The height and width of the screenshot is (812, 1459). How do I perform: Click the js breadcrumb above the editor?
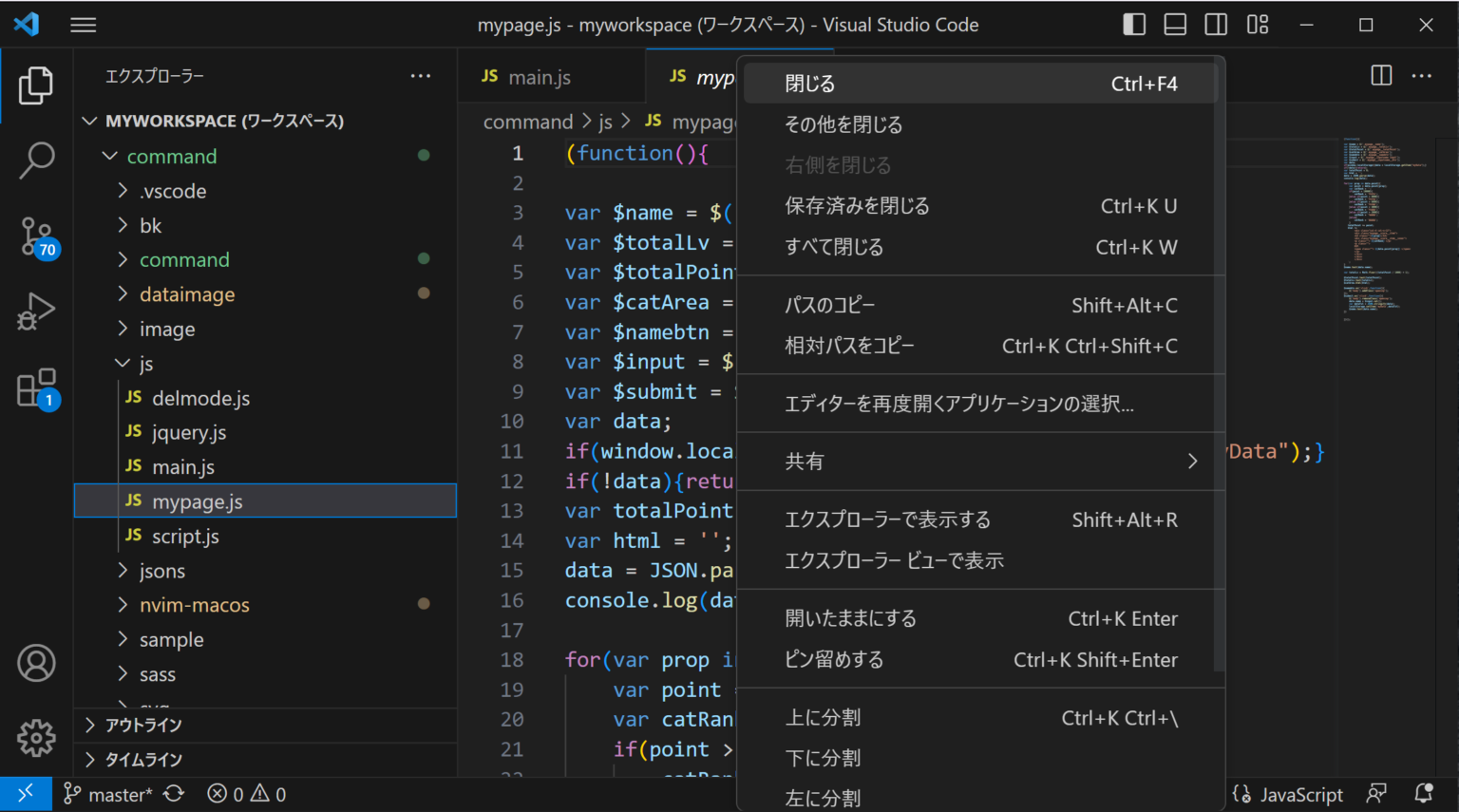pos(605,122)
